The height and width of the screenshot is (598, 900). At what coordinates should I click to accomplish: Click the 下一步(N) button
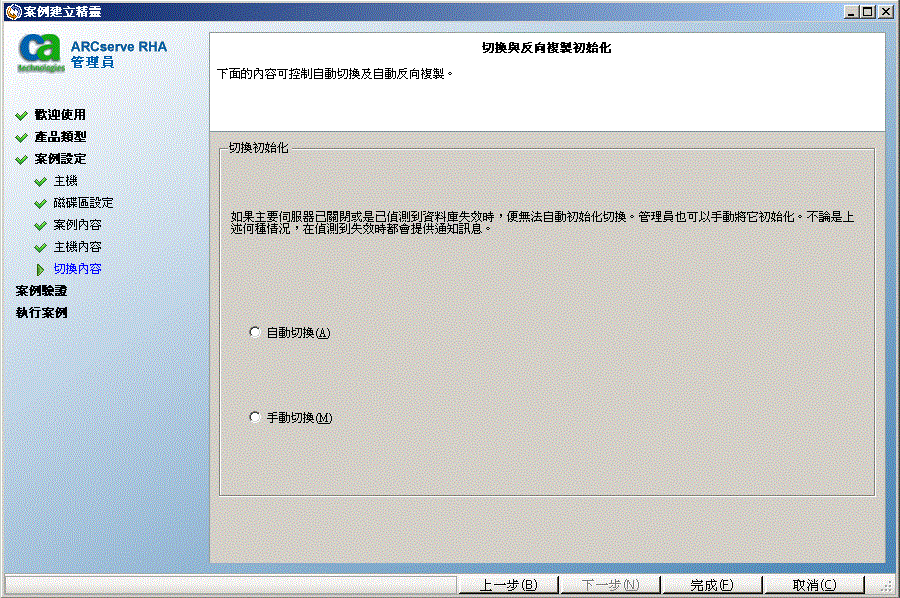[x=610, y=585]
